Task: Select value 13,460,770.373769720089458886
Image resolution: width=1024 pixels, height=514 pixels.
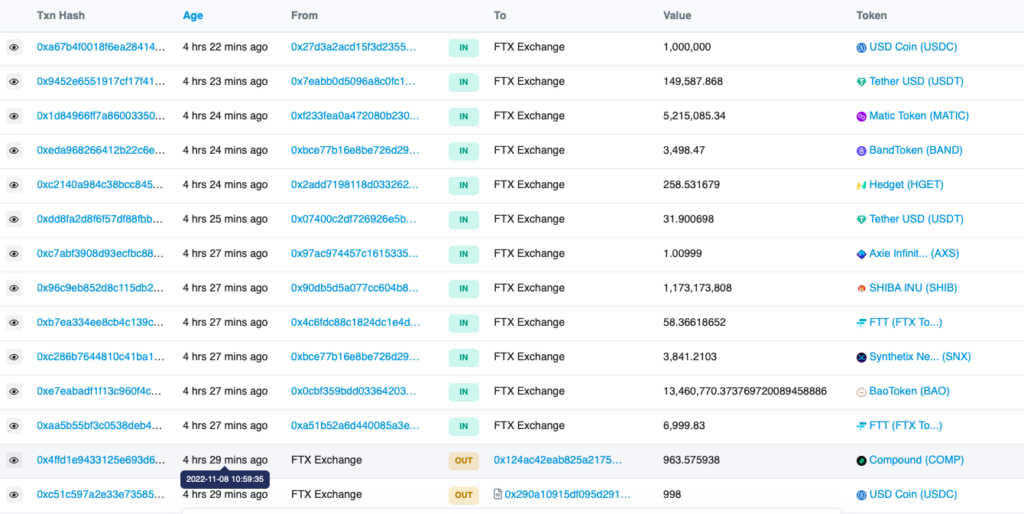Action: 745,391
